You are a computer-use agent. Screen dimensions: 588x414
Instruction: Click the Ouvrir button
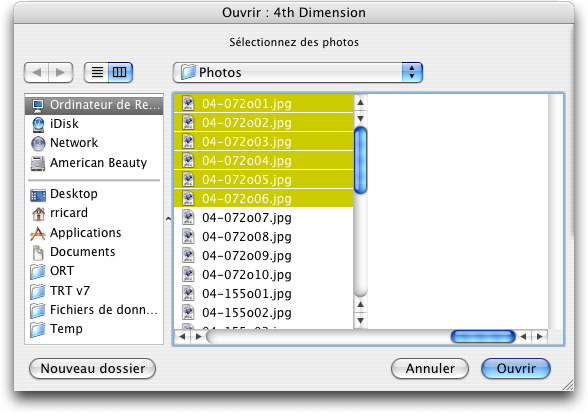coord(516,369)
